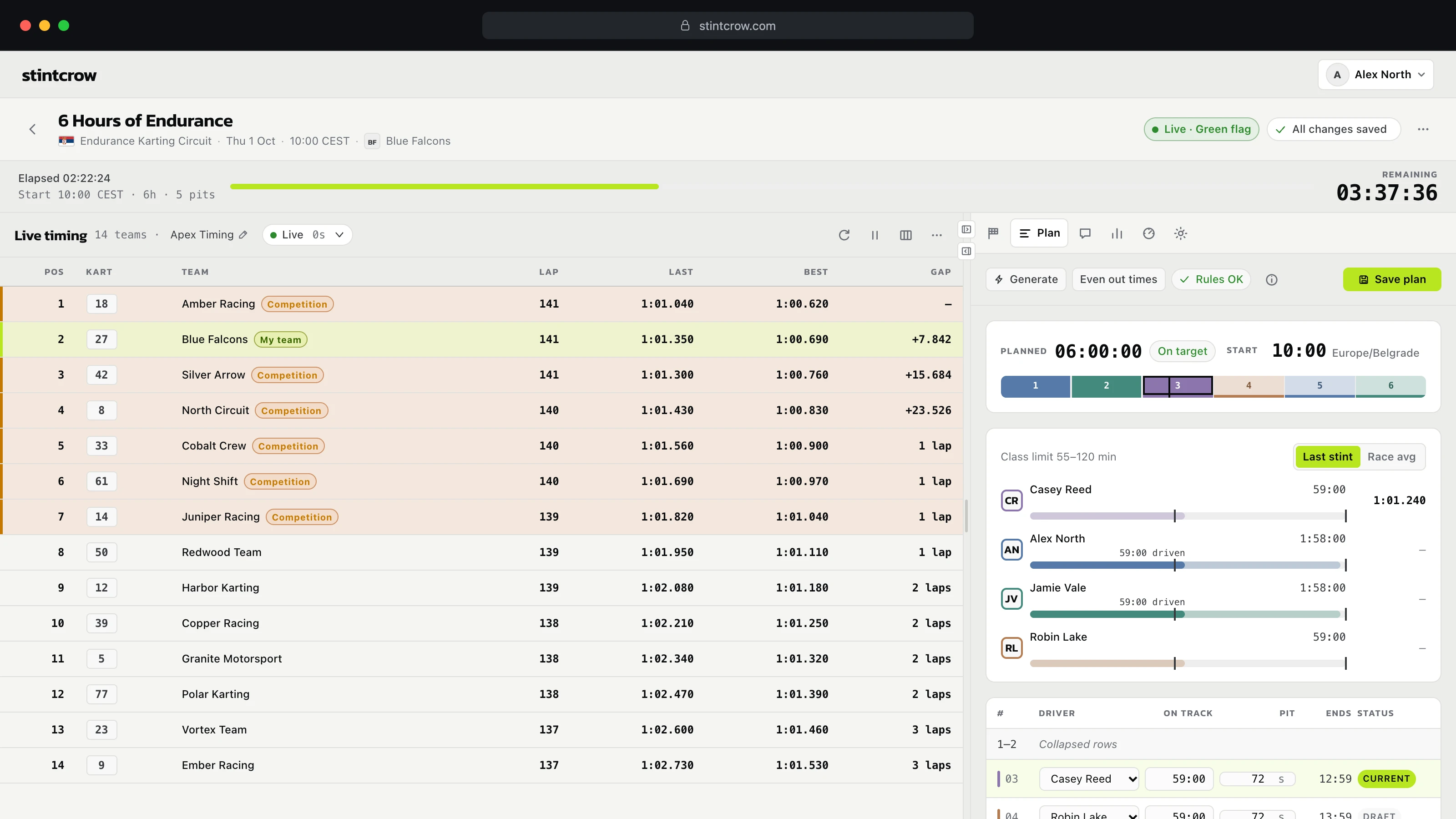This screenshot has width=1456, height=819.
Task: Open the gauge timer tab icon
Action: (1148, 233)
